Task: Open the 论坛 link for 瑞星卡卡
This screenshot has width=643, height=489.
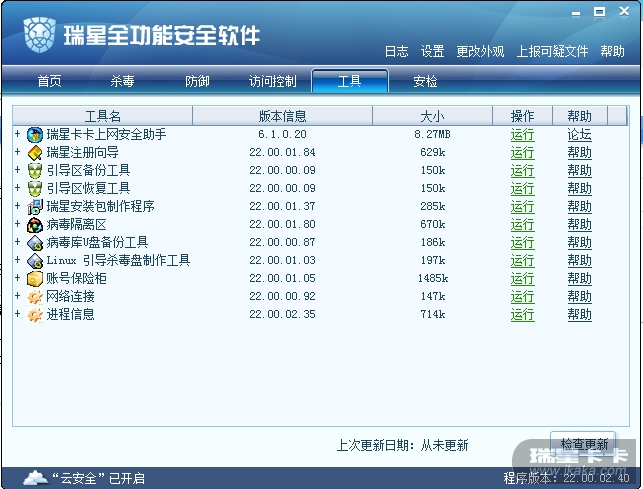Action: 579,135
